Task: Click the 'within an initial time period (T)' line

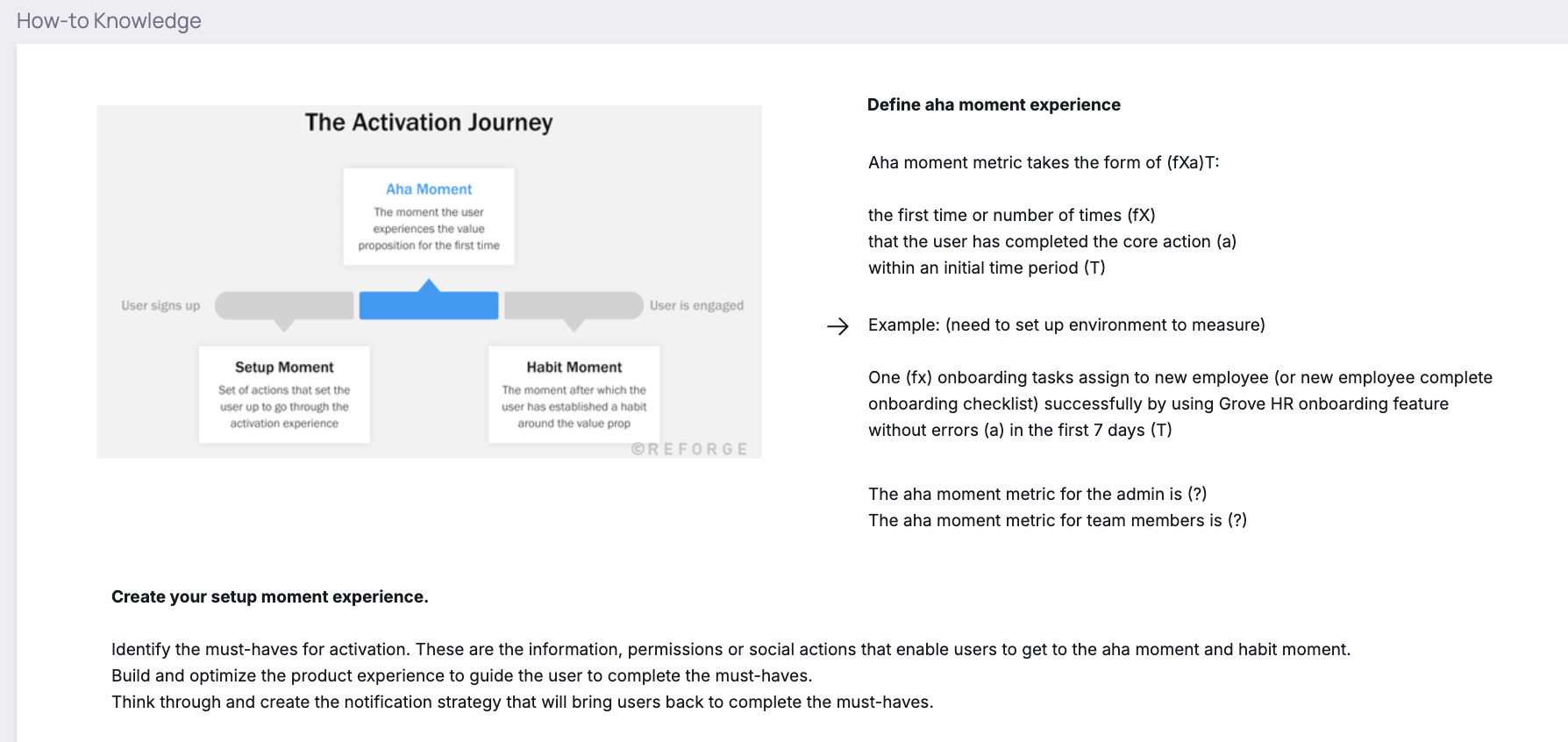Action: point(987,268)
